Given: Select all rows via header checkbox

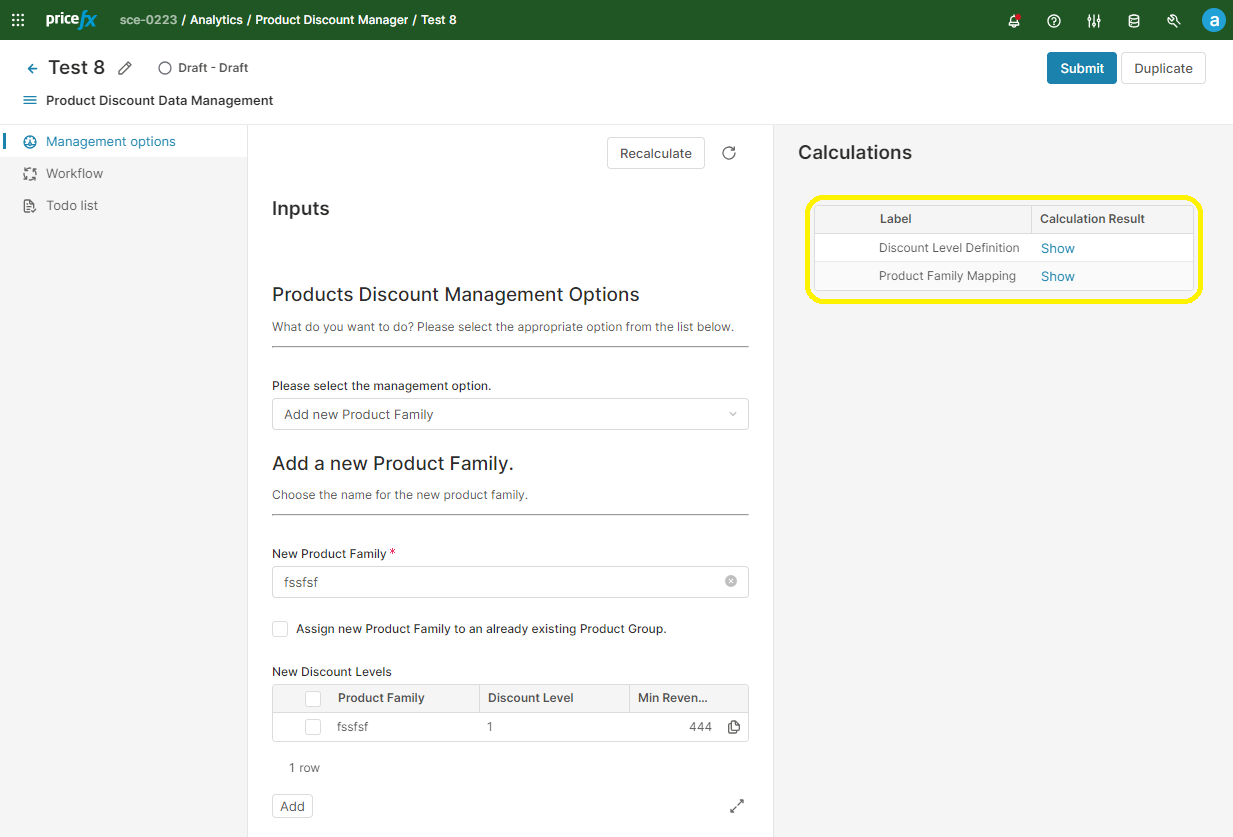Looking at the screenshot, I should click(313, 698).
